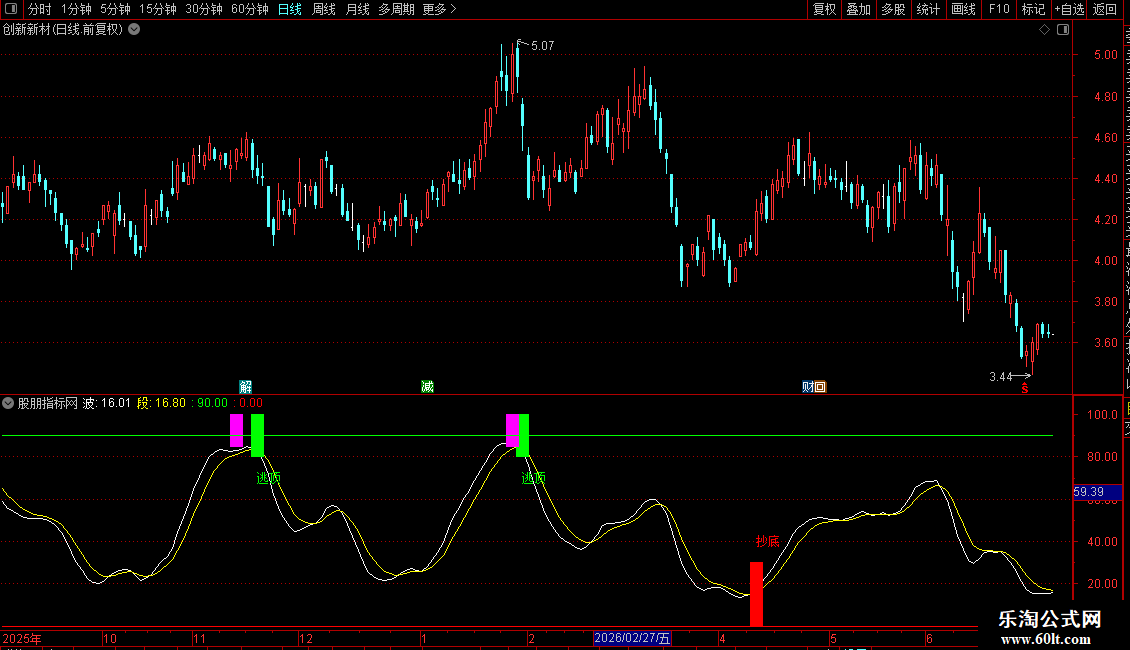This screenshot has width=1130, height=650.
Task: Click the red S marker below the price low
Action: pyautogui.click(x=1025, y=388)
